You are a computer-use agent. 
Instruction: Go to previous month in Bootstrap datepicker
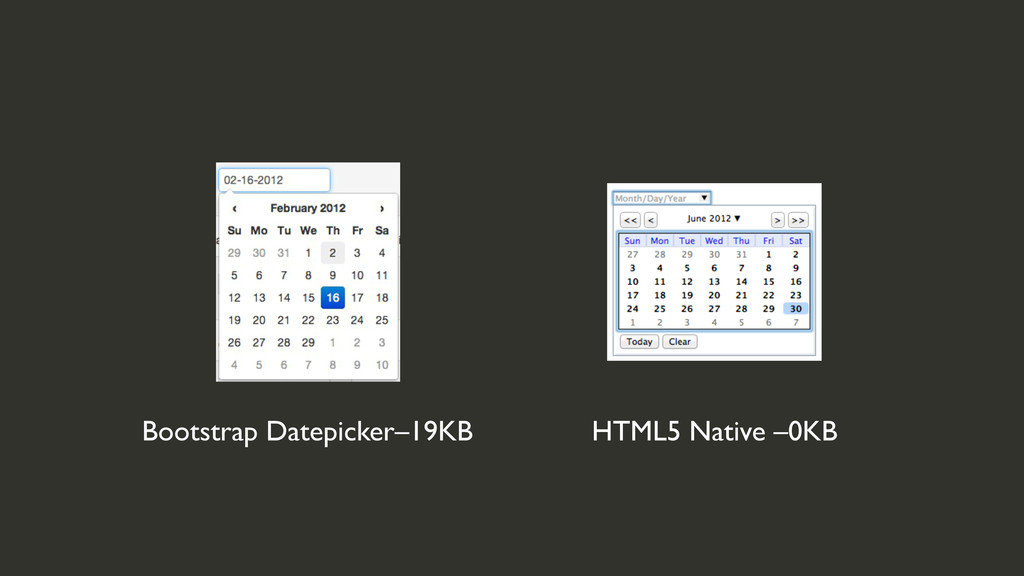pos(234,208)
